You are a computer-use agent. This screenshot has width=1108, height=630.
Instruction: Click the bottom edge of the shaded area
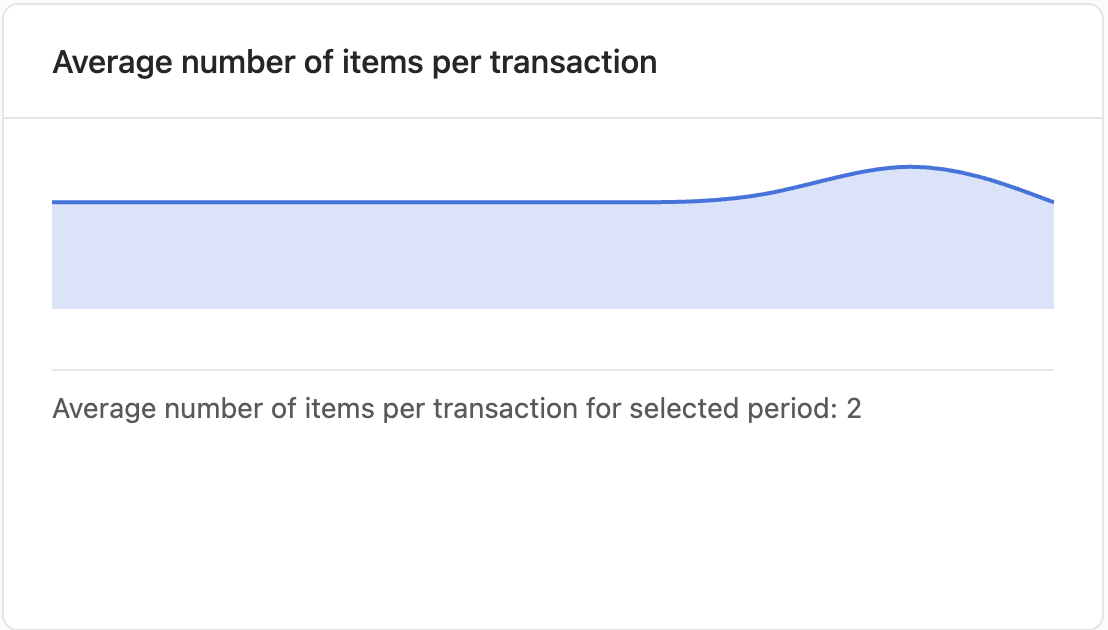point(553,307)
